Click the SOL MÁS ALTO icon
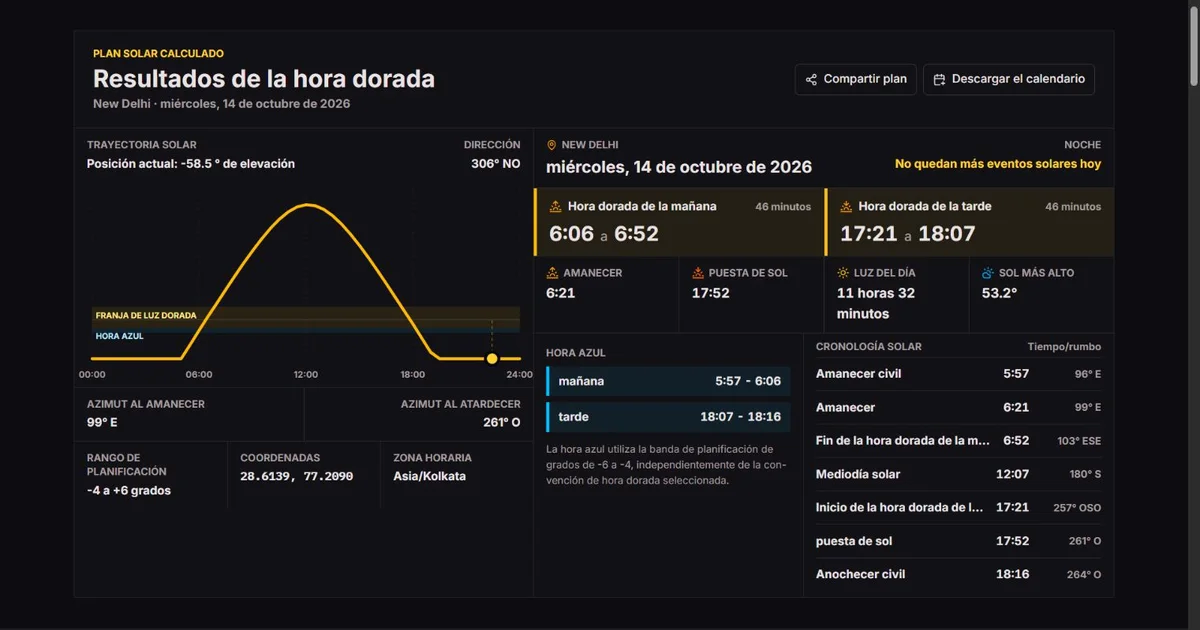This screenshot has width=1200, height=630. click(x=988, y=273)
